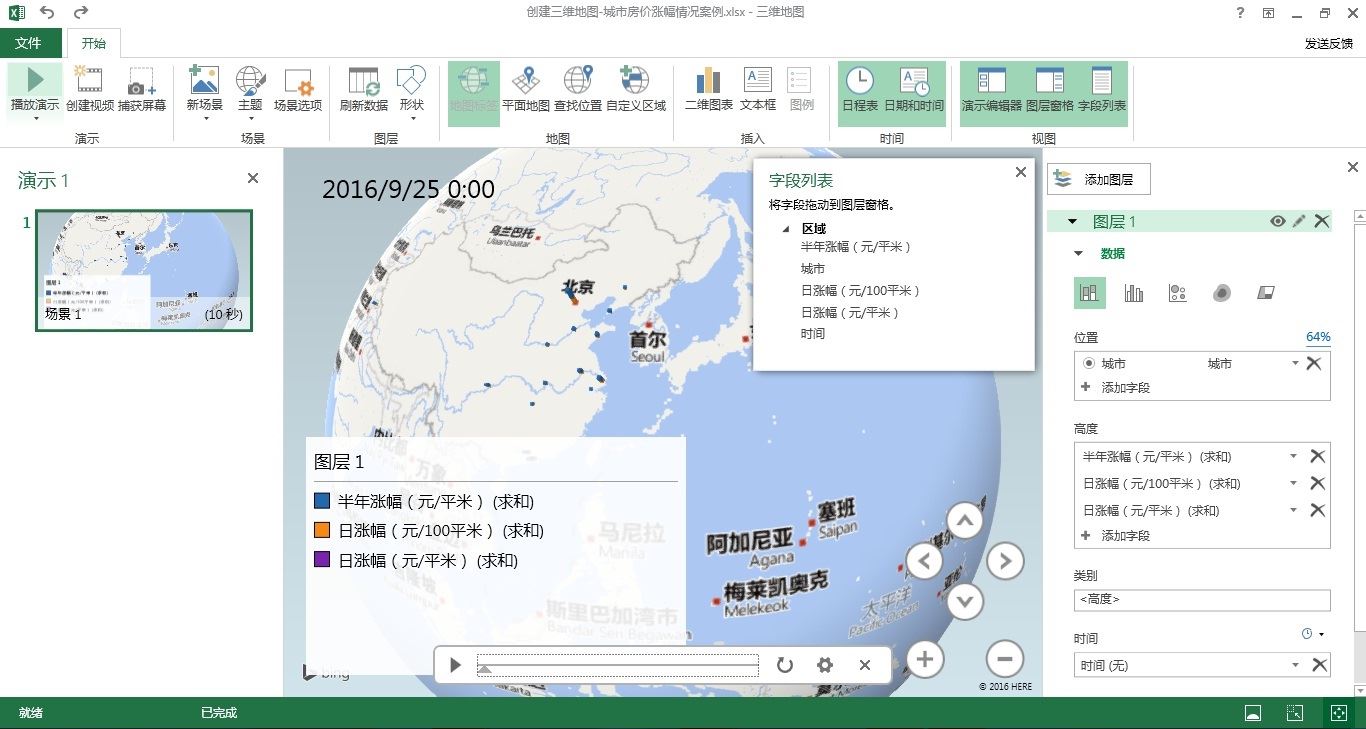Viewport: 1366px width, 729px height.
Task: Open 创建视频 create video tool
Action: coord(90,90)
